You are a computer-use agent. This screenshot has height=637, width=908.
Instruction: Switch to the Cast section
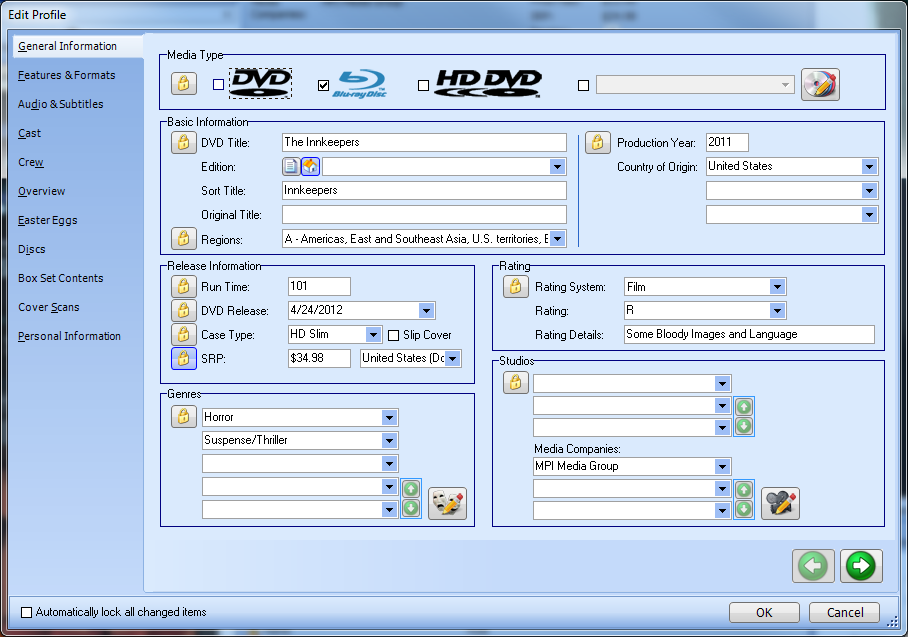tap(30, 133)
